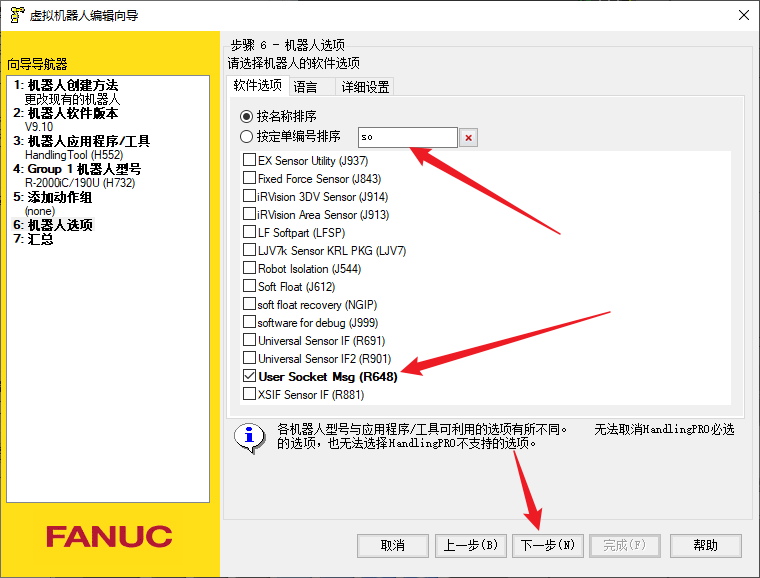Image resolution: width=760 pixels, height=578 pixels.
Task: Check Robot Isolation (J544)
Action: coord(250,268)
